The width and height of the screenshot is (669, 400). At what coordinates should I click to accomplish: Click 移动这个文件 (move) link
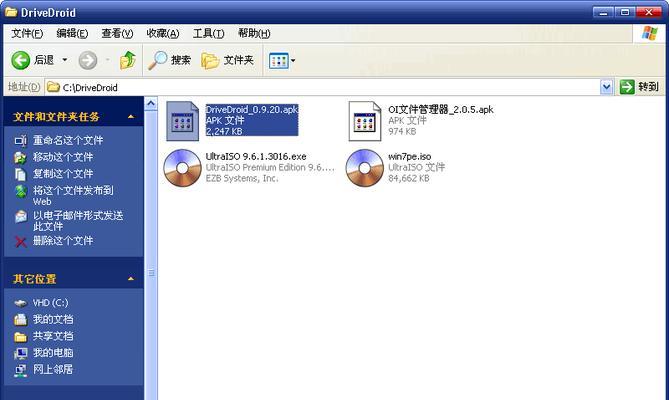click(63, 157)
